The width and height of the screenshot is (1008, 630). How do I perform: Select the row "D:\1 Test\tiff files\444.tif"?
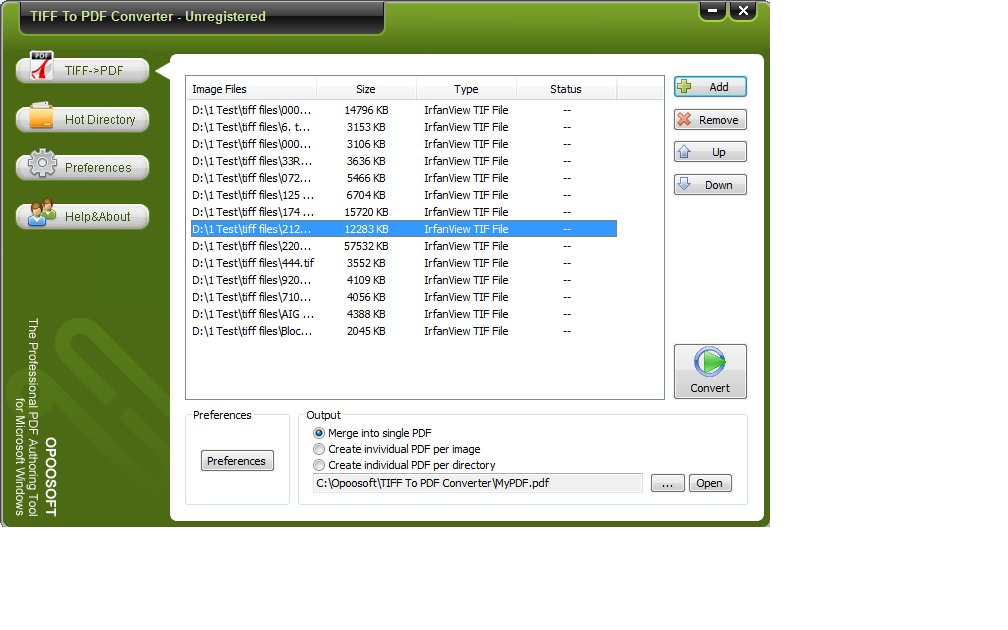click(404, 263)
